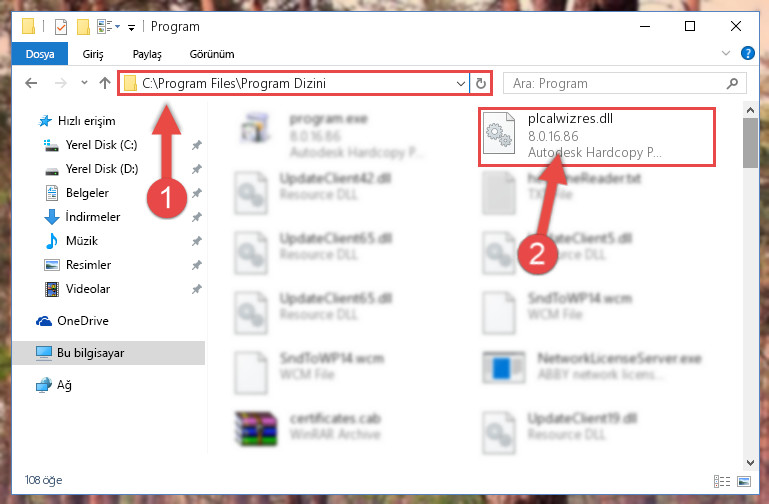
Task: Expand the address bar history dropdown
Action: (x=461, y=83)
